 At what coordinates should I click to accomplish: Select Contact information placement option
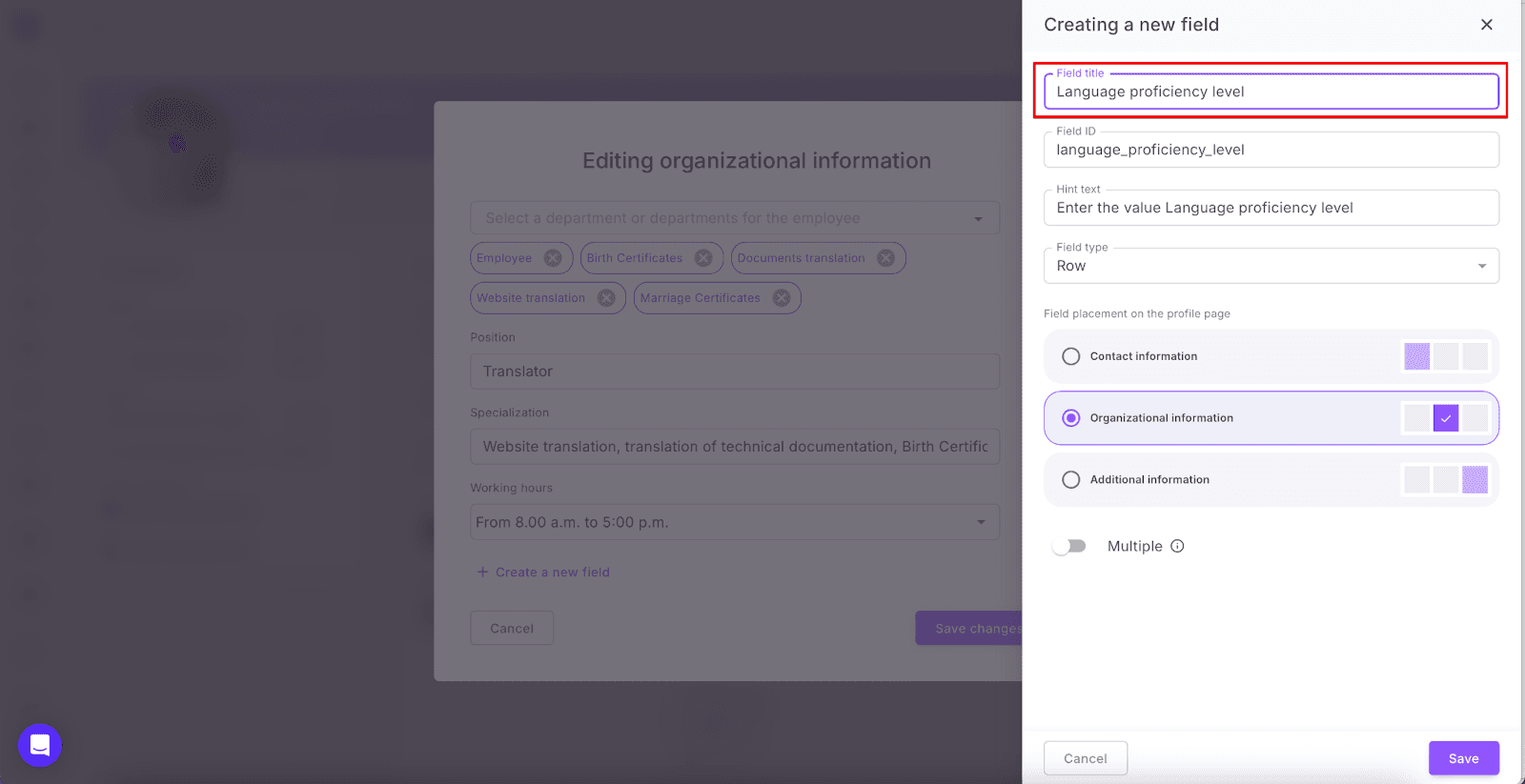[1071, 356]
